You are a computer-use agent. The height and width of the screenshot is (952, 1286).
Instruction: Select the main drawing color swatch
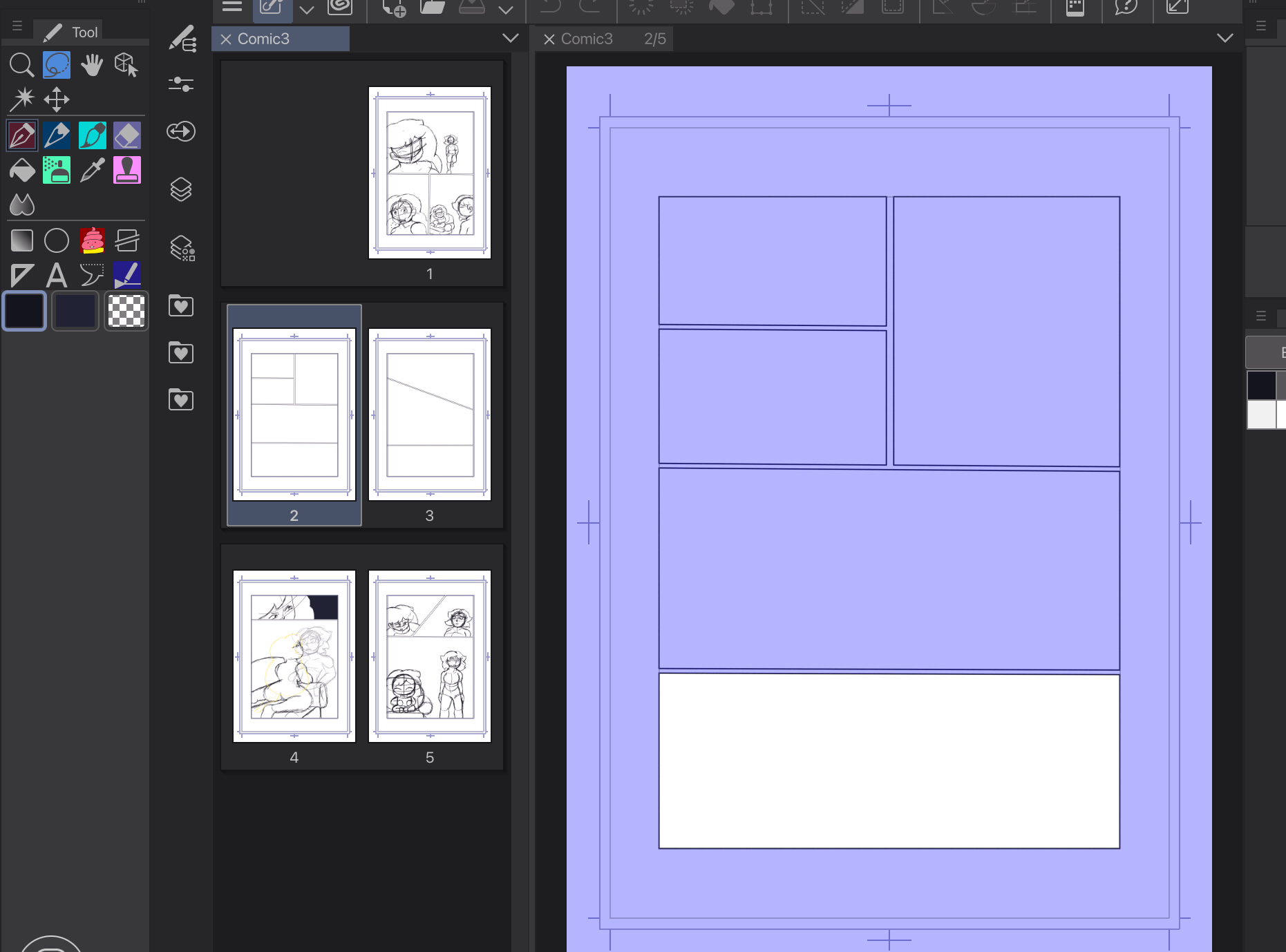coord(25,311)
